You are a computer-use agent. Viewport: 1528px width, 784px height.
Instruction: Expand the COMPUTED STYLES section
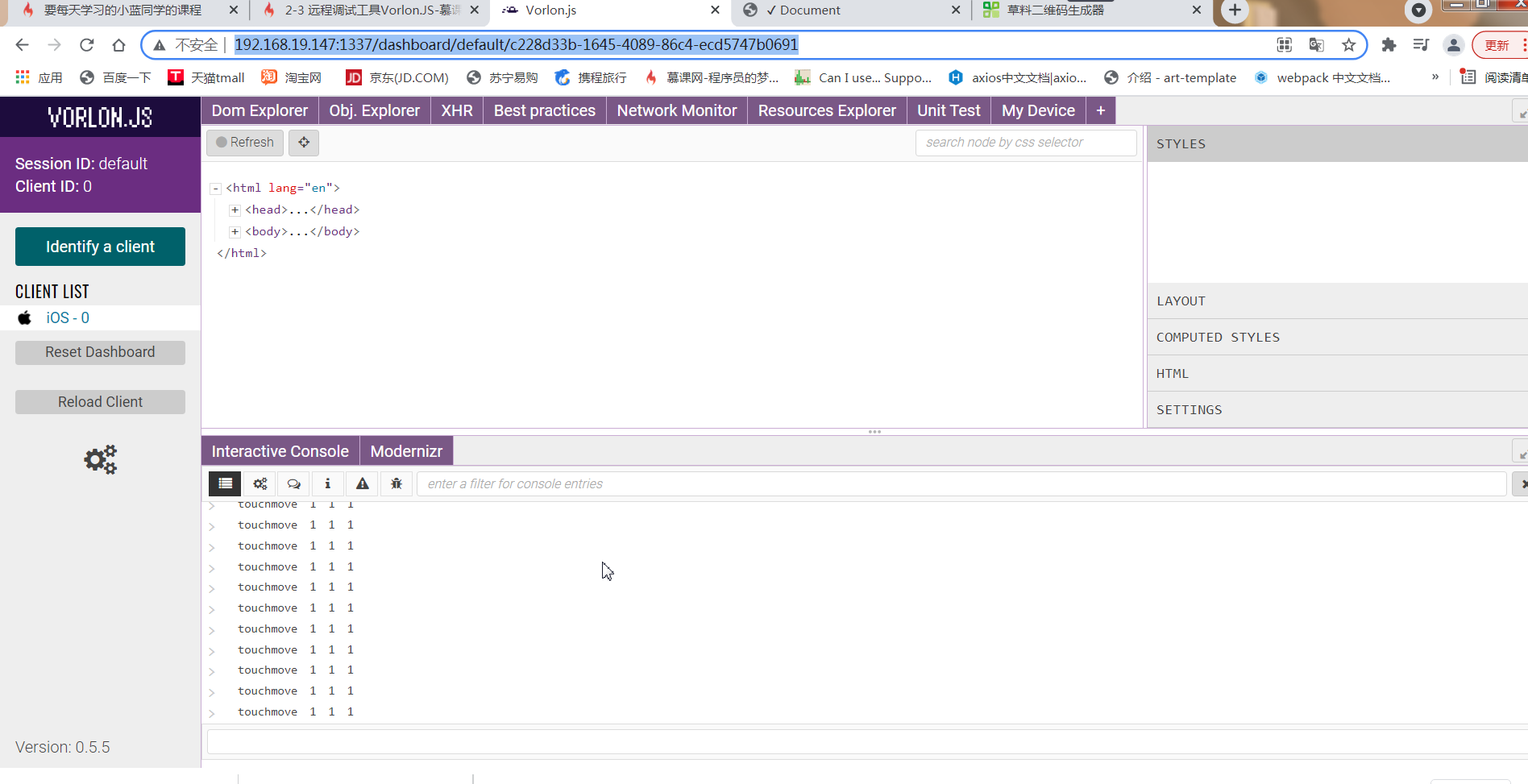[x=1338, y=337]
